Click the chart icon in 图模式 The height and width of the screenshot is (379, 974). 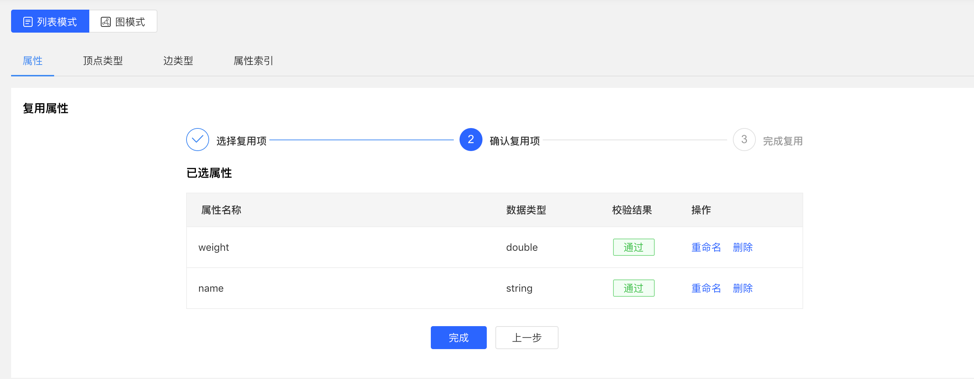tap(106, 22)
